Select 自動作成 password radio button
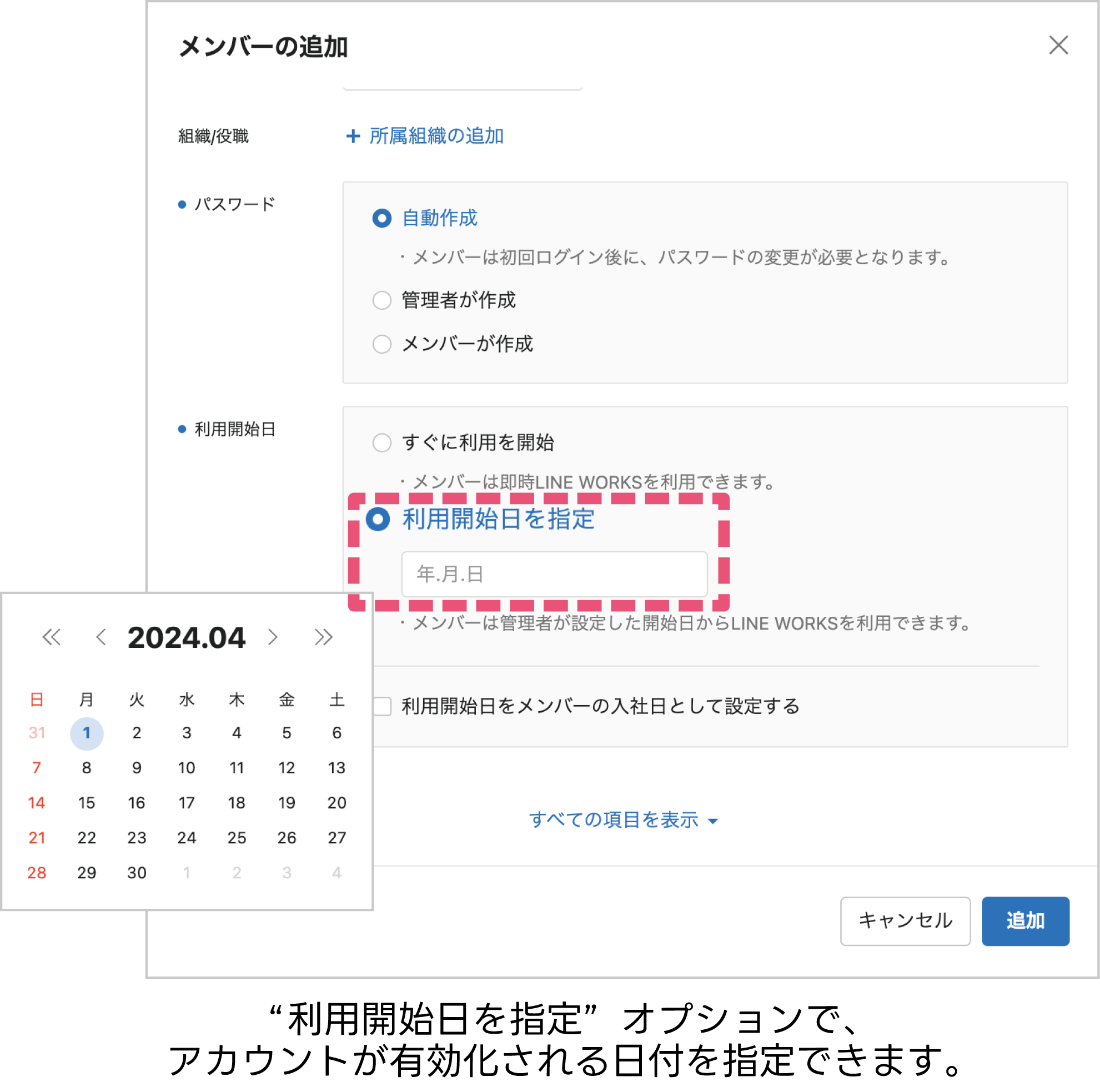The image size is (1100, 1092). [382, 218]
